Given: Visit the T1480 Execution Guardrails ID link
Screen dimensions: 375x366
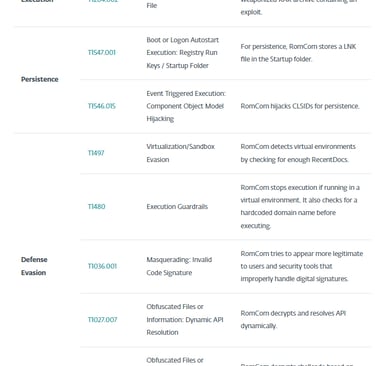Looking at the screenshot, I should click(96, 207).
